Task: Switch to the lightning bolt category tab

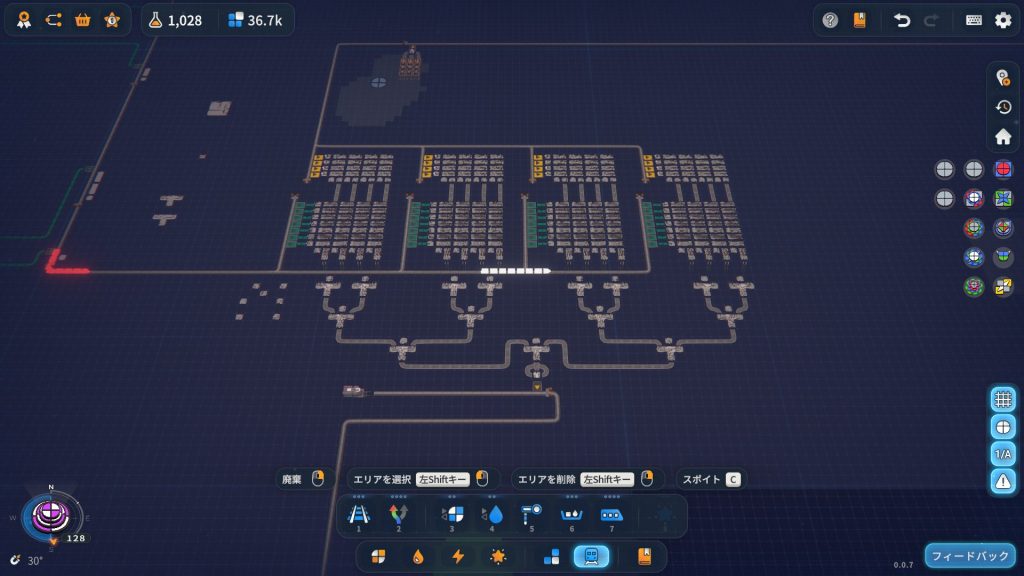Action: (x=458, y=557)
